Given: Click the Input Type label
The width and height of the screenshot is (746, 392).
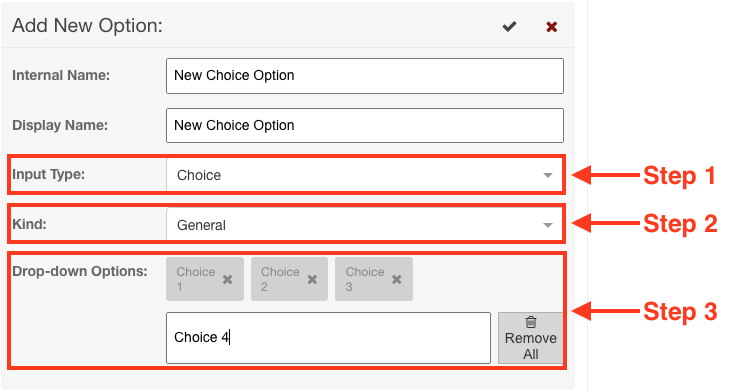Looking at the screenshot, I should click(x=49, y=175).
